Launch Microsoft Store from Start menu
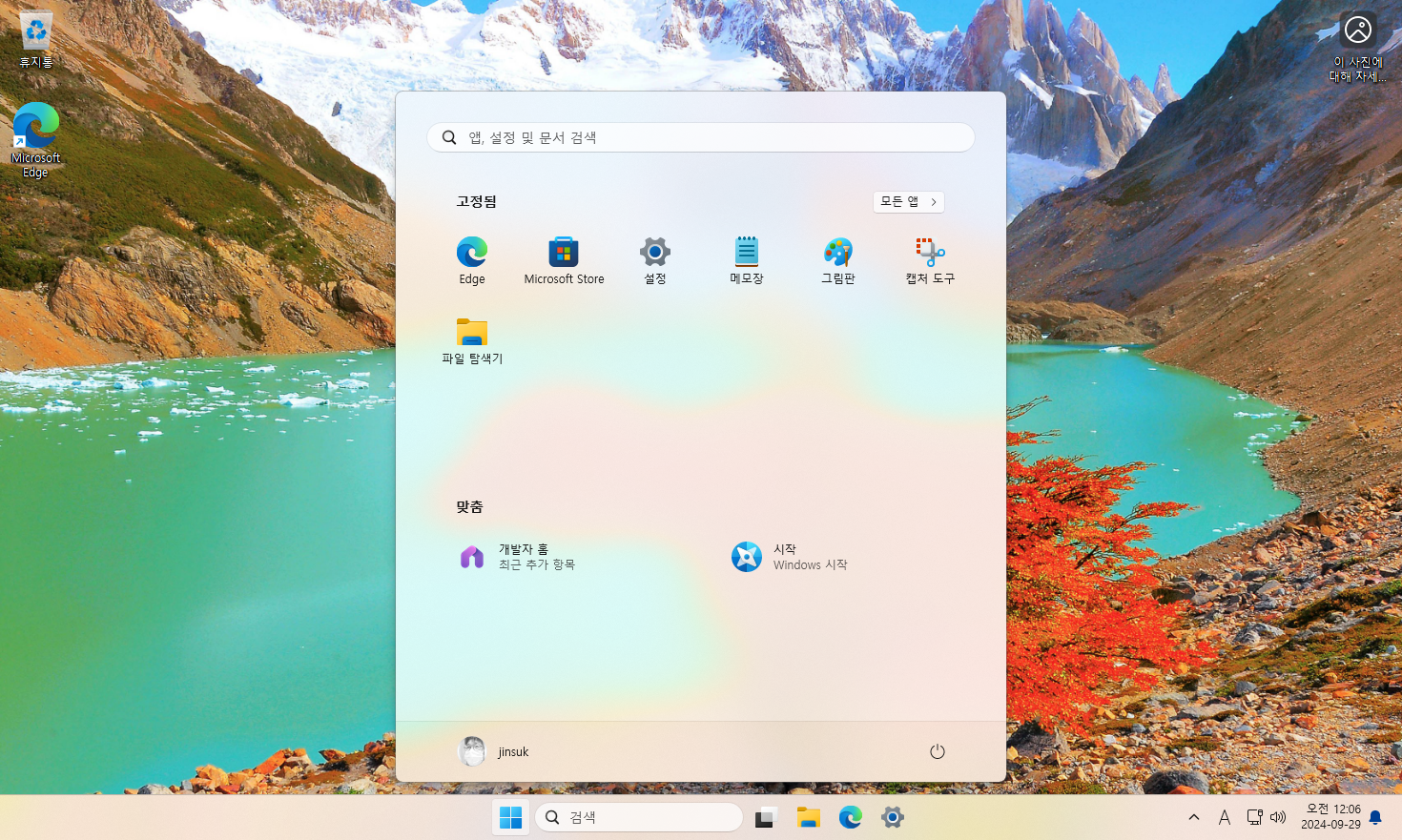 564,260
